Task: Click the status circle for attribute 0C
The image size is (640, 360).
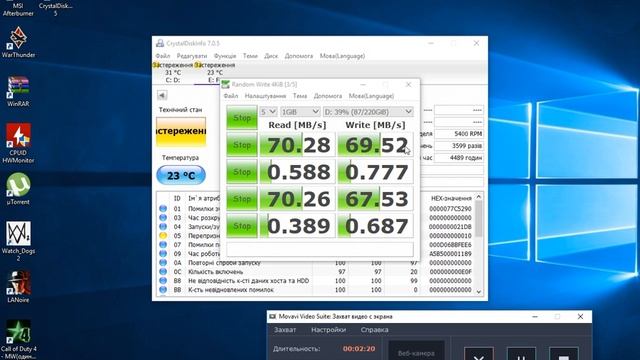Action: 163,271
